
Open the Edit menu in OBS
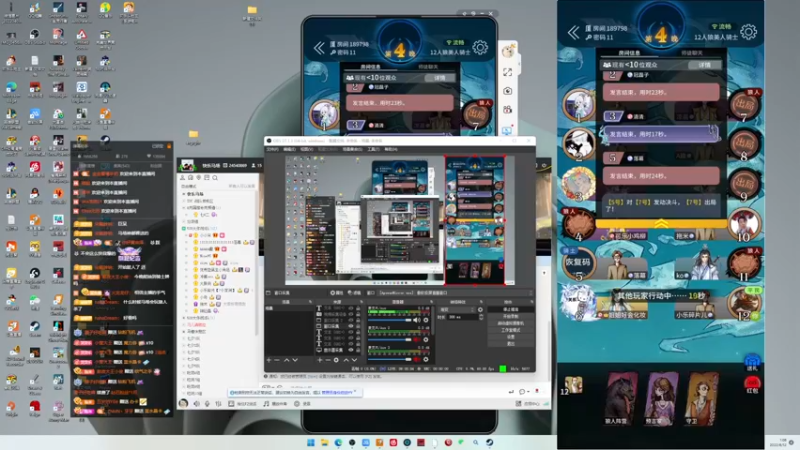(289, 149)
